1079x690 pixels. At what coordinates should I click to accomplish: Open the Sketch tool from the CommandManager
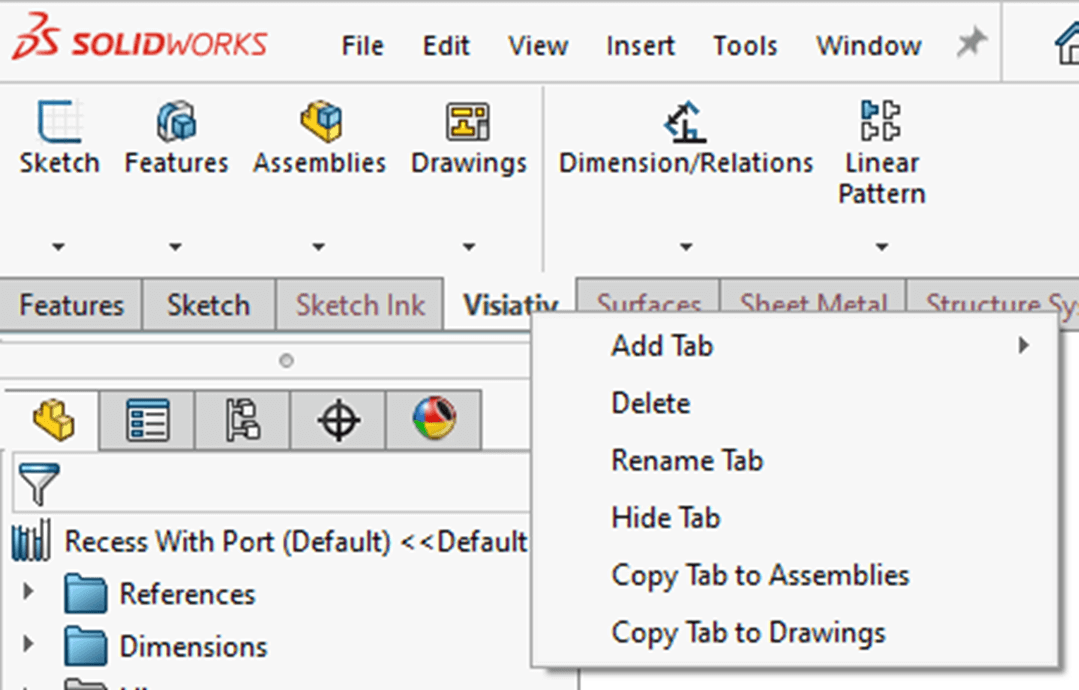[x=58, y=135]
